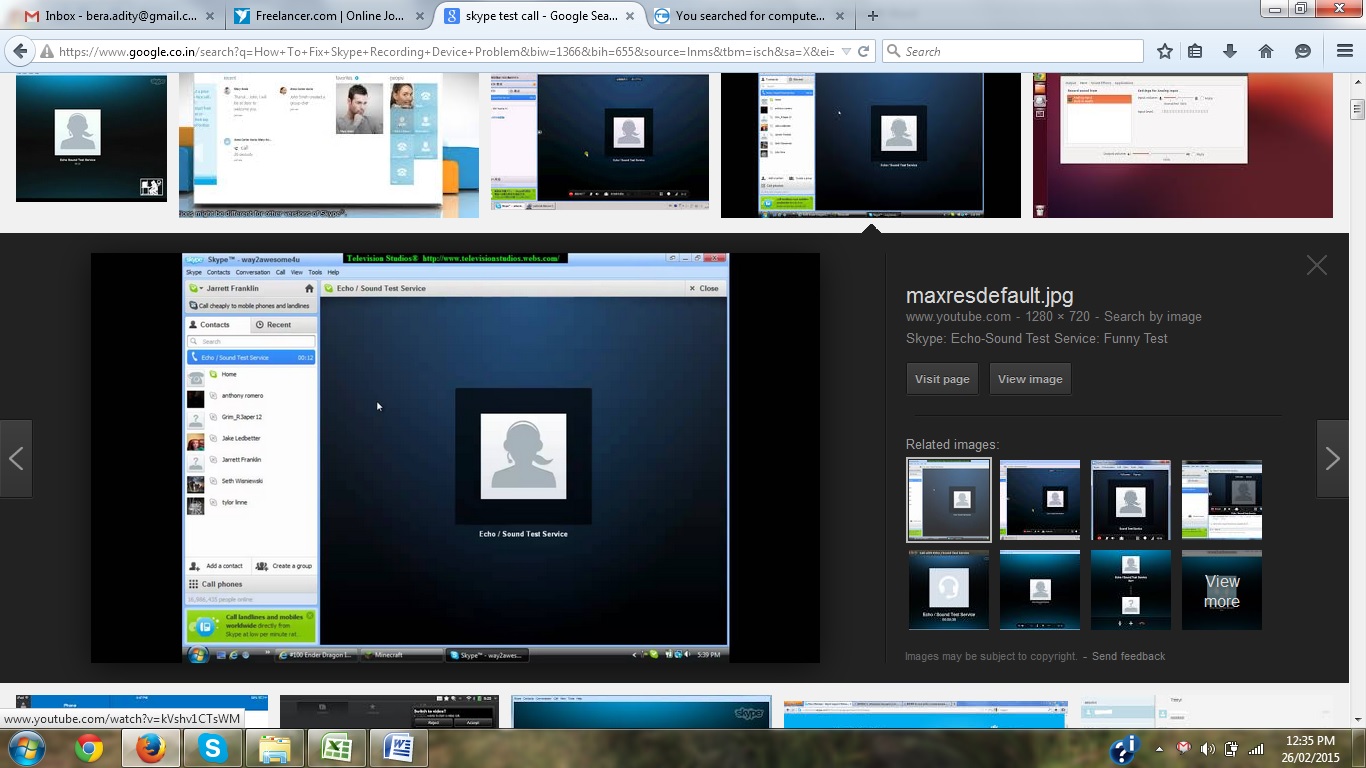This screenshot has width=1366, height=768.
Task: Reload the current page
Action: (x=864, y=51)
